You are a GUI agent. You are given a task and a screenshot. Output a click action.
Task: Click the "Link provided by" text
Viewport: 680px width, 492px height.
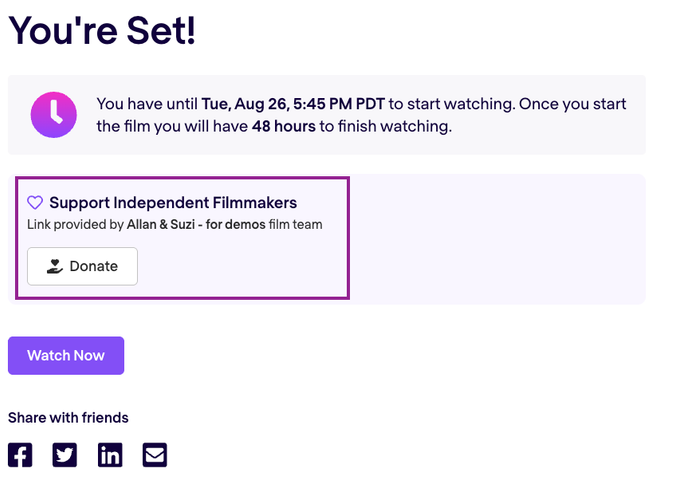pos(75,224)
